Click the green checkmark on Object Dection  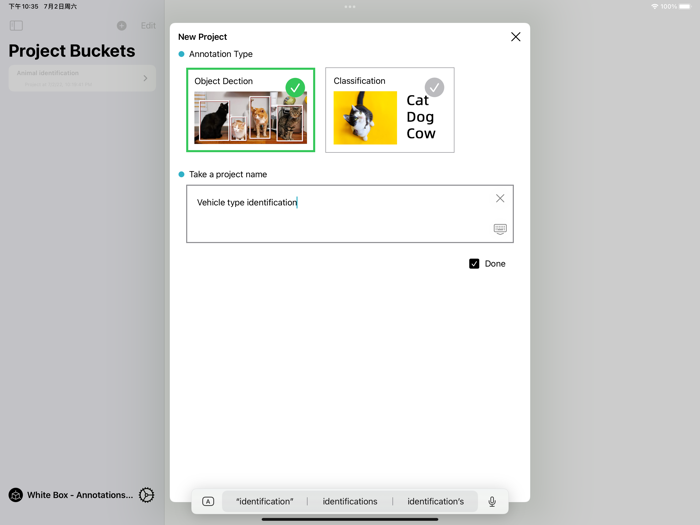pos(295,88)
